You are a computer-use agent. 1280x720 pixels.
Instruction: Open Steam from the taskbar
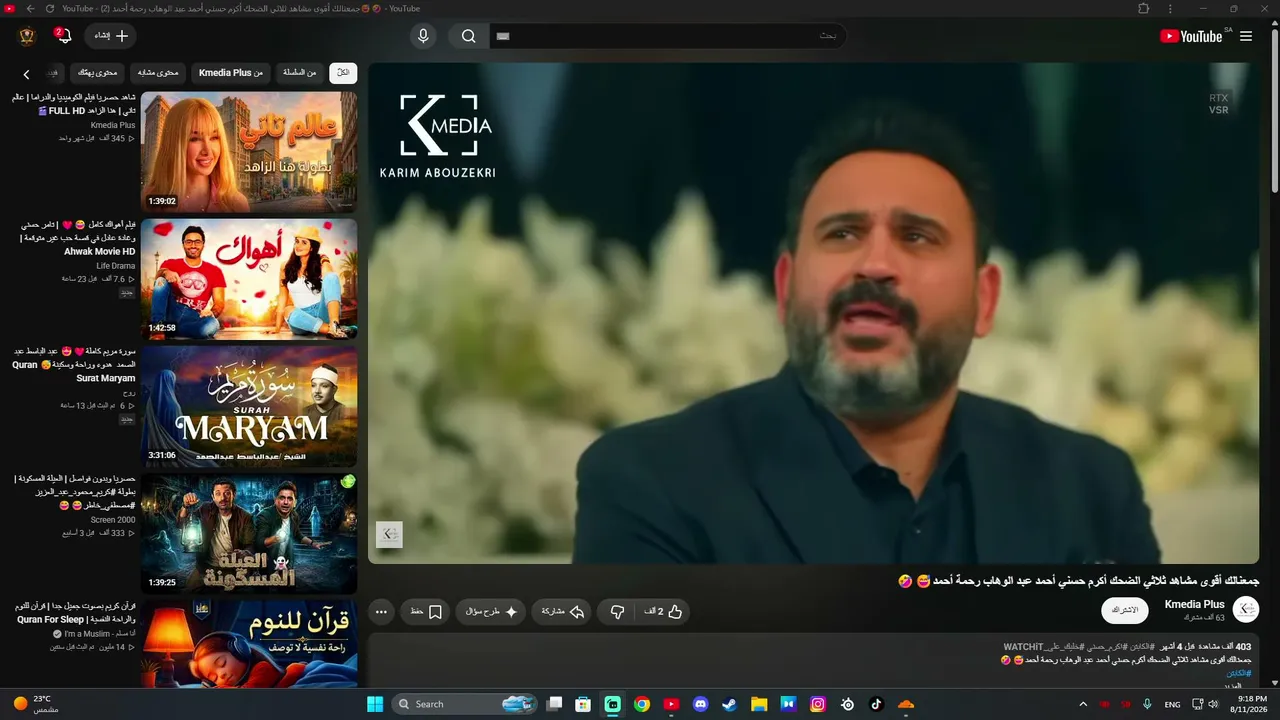click(x=729, y=704)
